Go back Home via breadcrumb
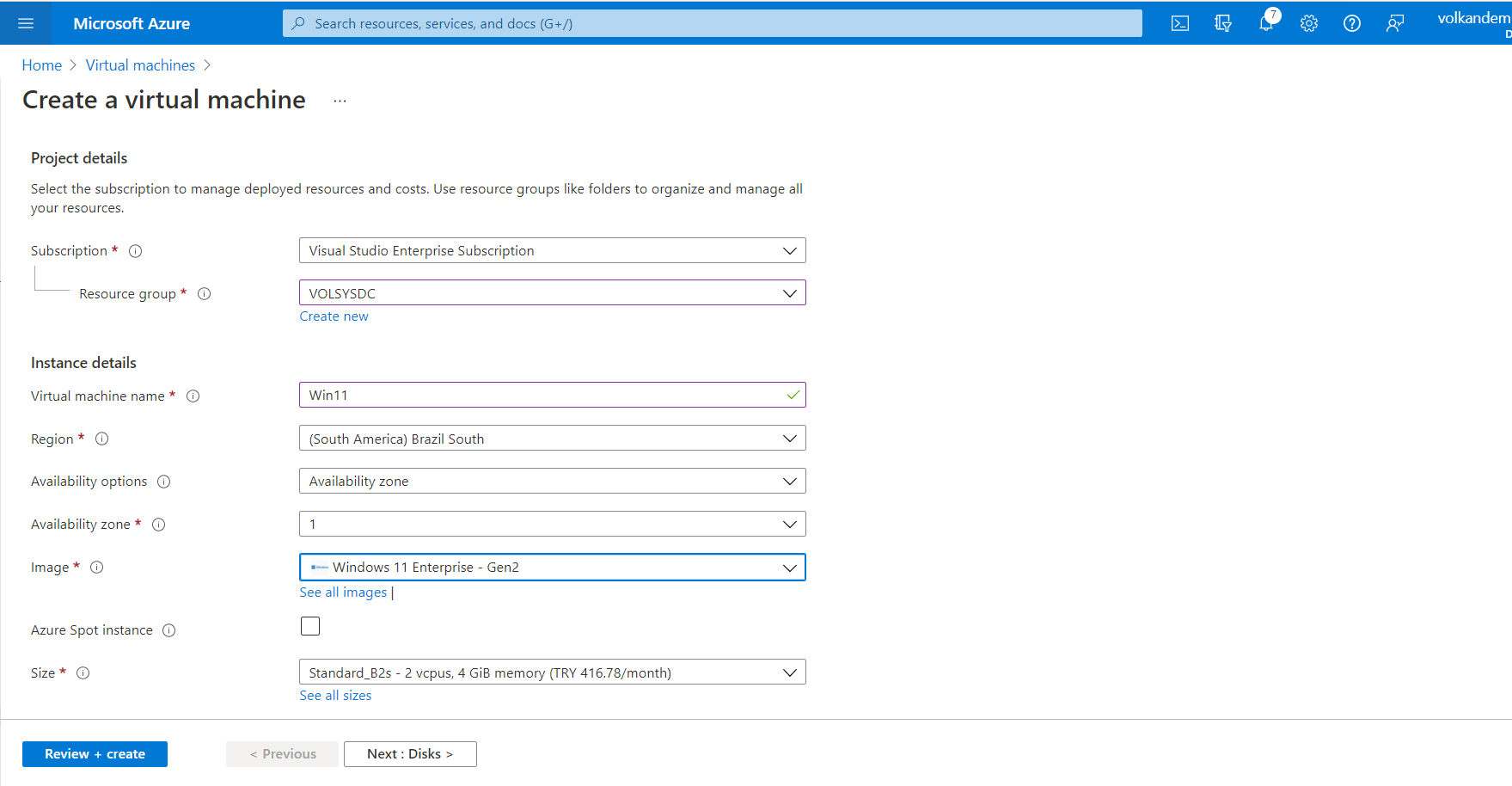Viewport: 1512px width, 786px height. click(x=41, y=64)
